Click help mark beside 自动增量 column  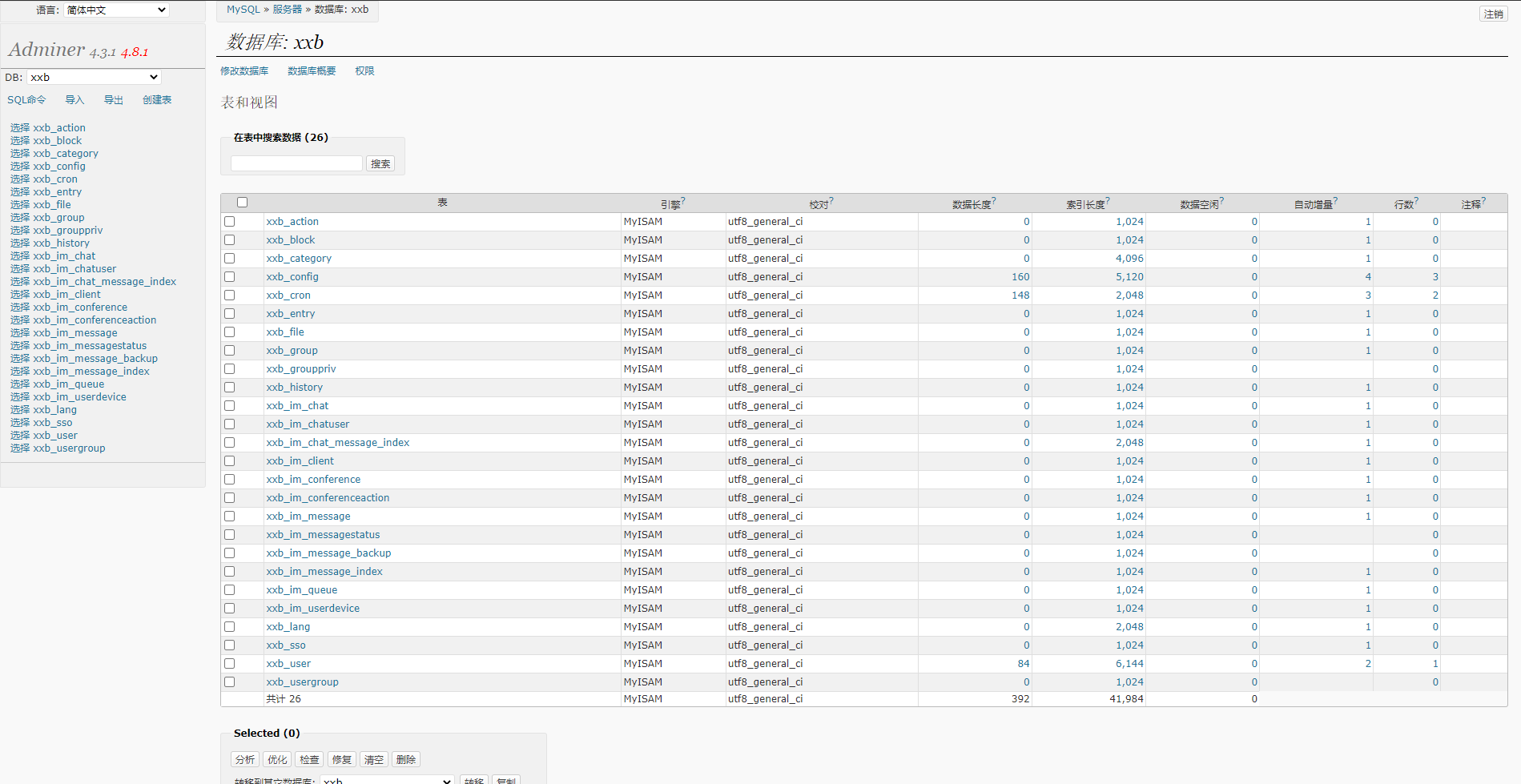pos(1335,201)
